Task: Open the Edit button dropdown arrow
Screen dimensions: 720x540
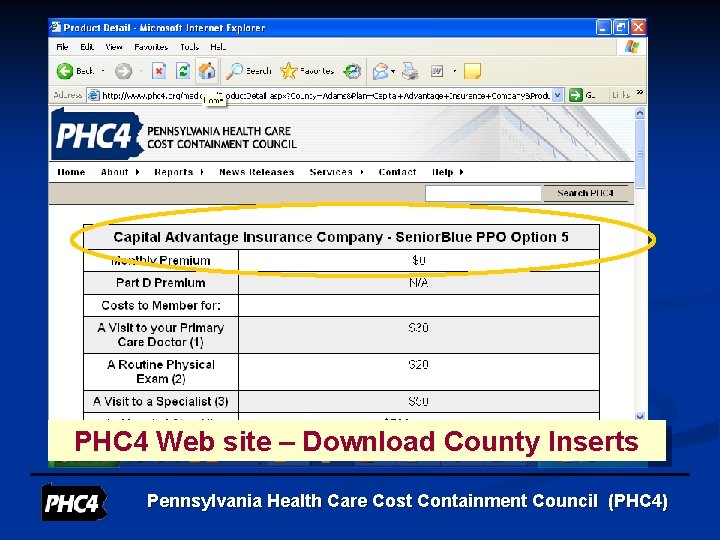Action: pos(455,71)
